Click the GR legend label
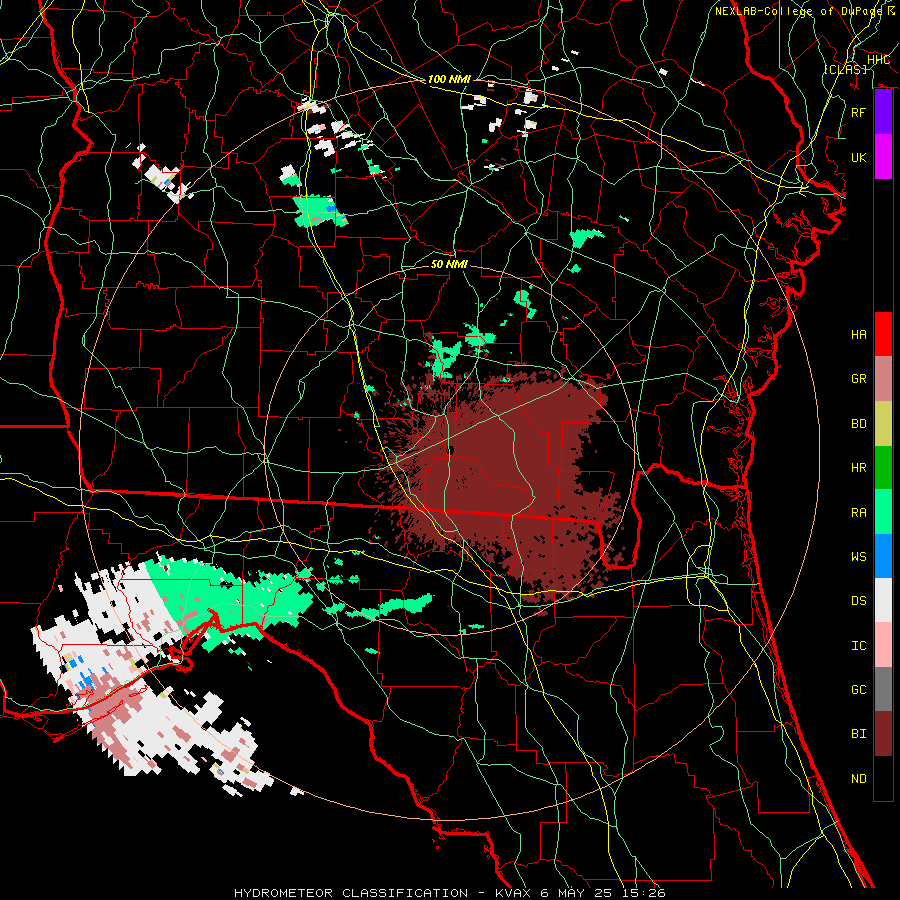Image resolution: width=900 pixels, height=900 pixels. point(858,379)
